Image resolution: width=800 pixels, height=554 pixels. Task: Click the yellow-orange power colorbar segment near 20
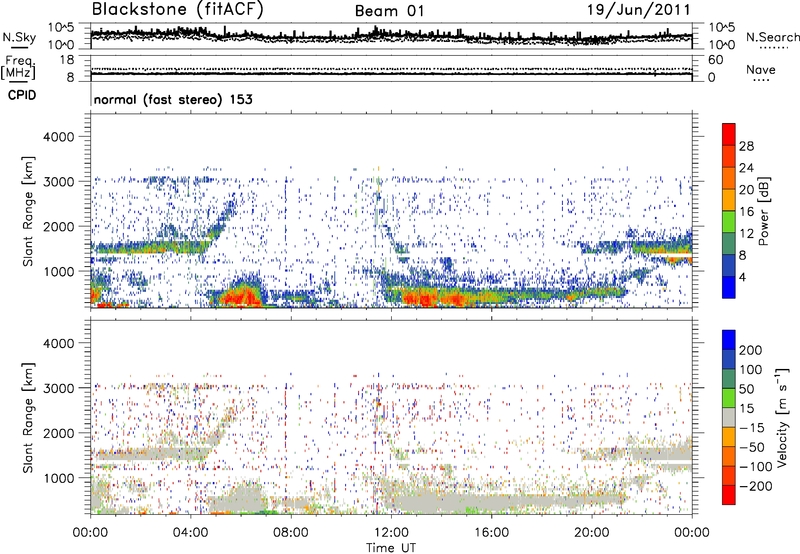tap(729, 199)
